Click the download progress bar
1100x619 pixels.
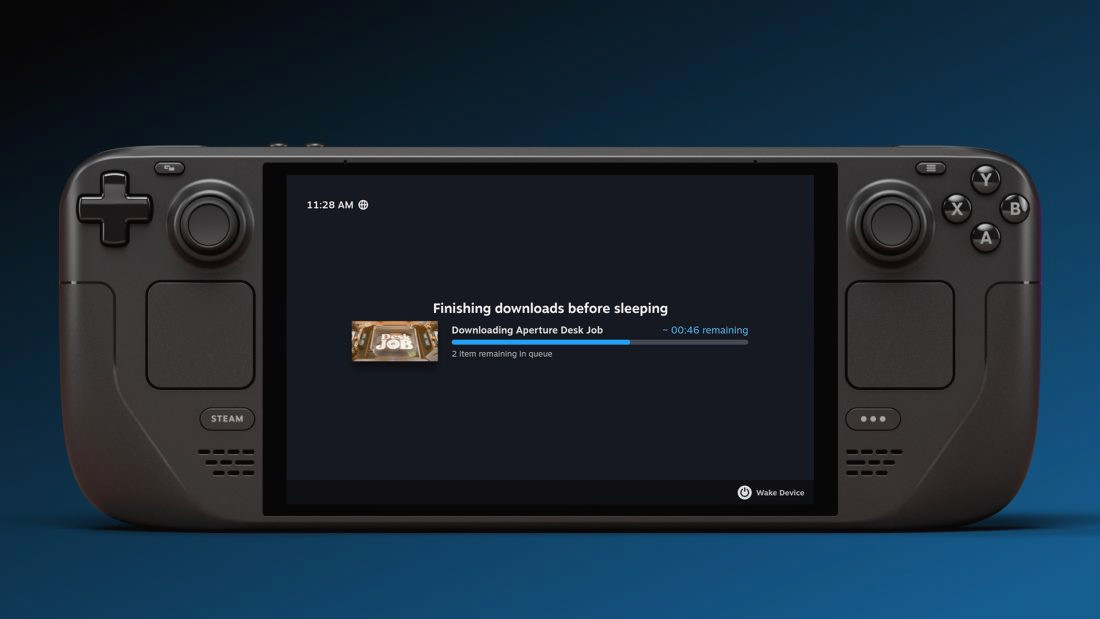tap(599, 342)
